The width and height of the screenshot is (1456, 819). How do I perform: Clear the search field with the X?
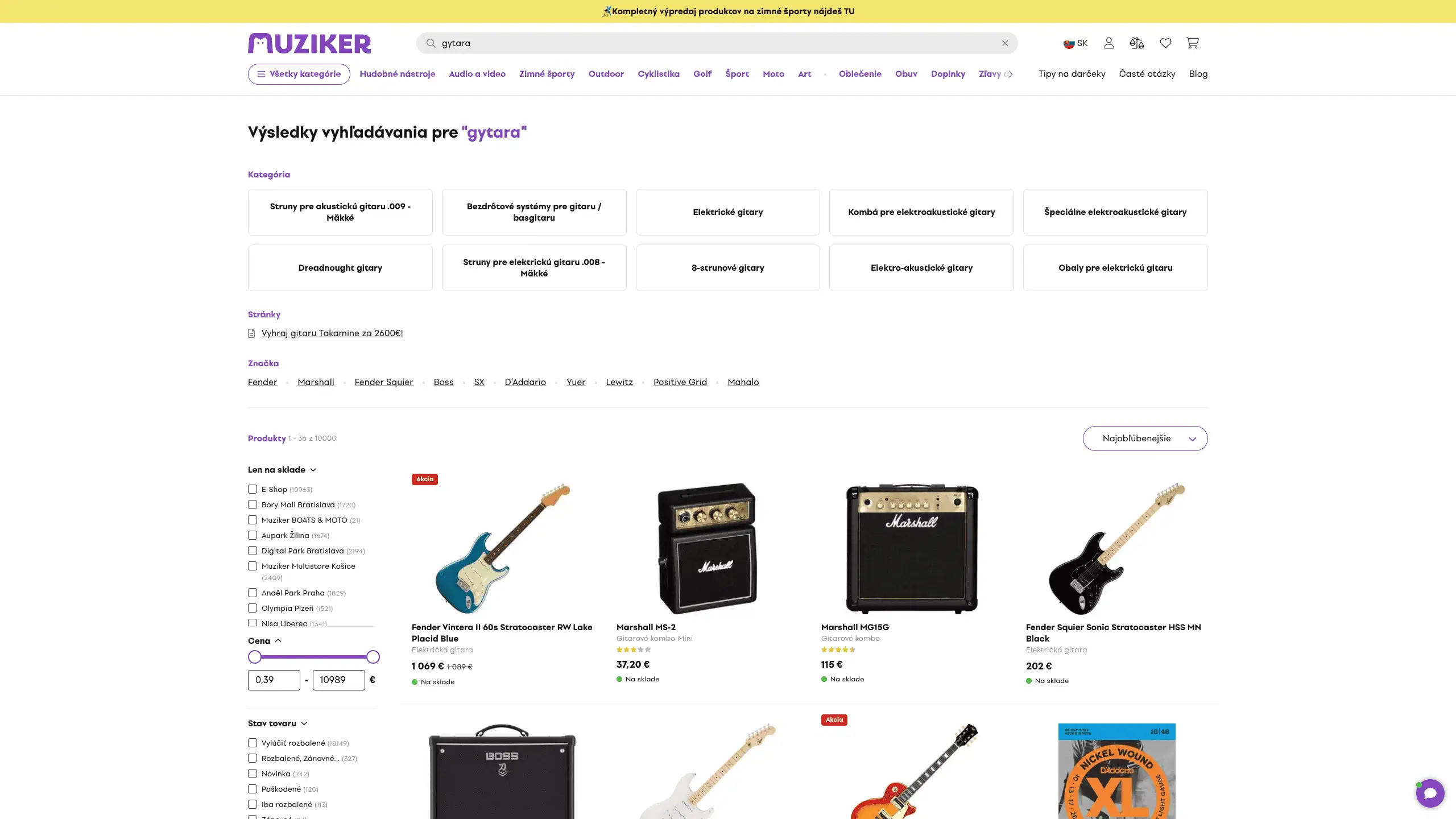pos(1005,43)
